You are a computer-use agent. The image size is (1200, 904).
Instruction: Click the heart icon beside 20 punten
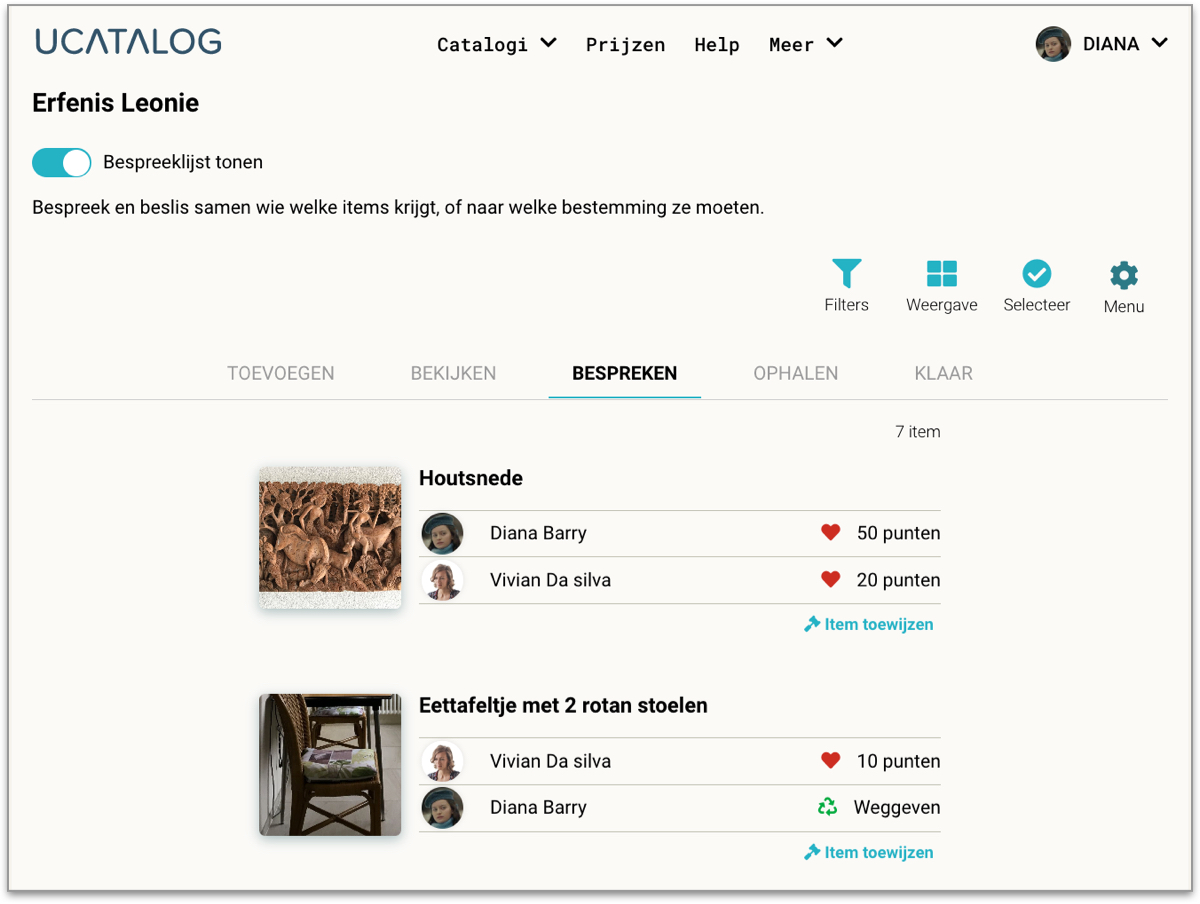click(x=830, y=580)
